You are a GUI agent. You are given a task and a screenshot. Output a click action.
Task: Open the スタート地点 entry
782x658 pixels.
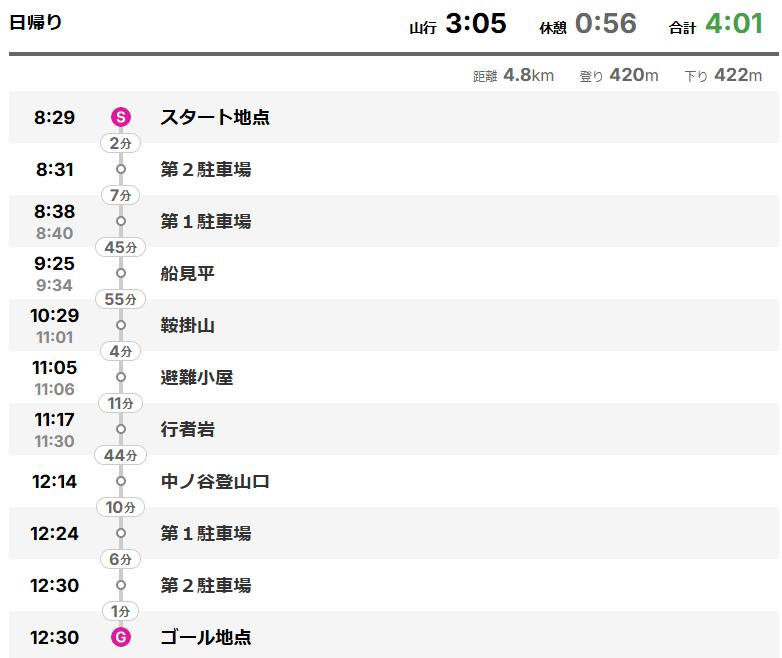[x=215, y=117]
